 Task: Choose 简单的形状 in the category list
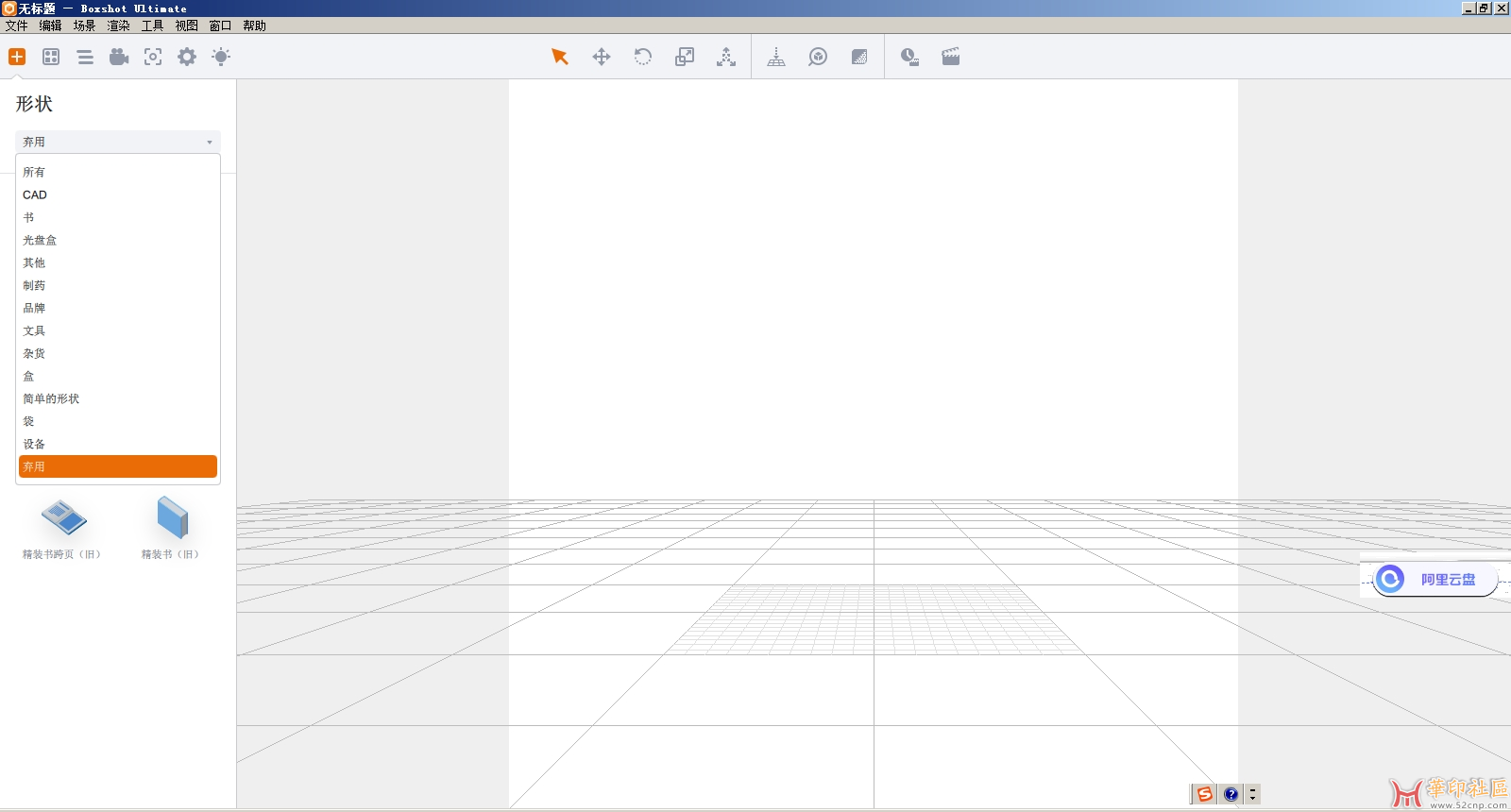tap(118, 398)
